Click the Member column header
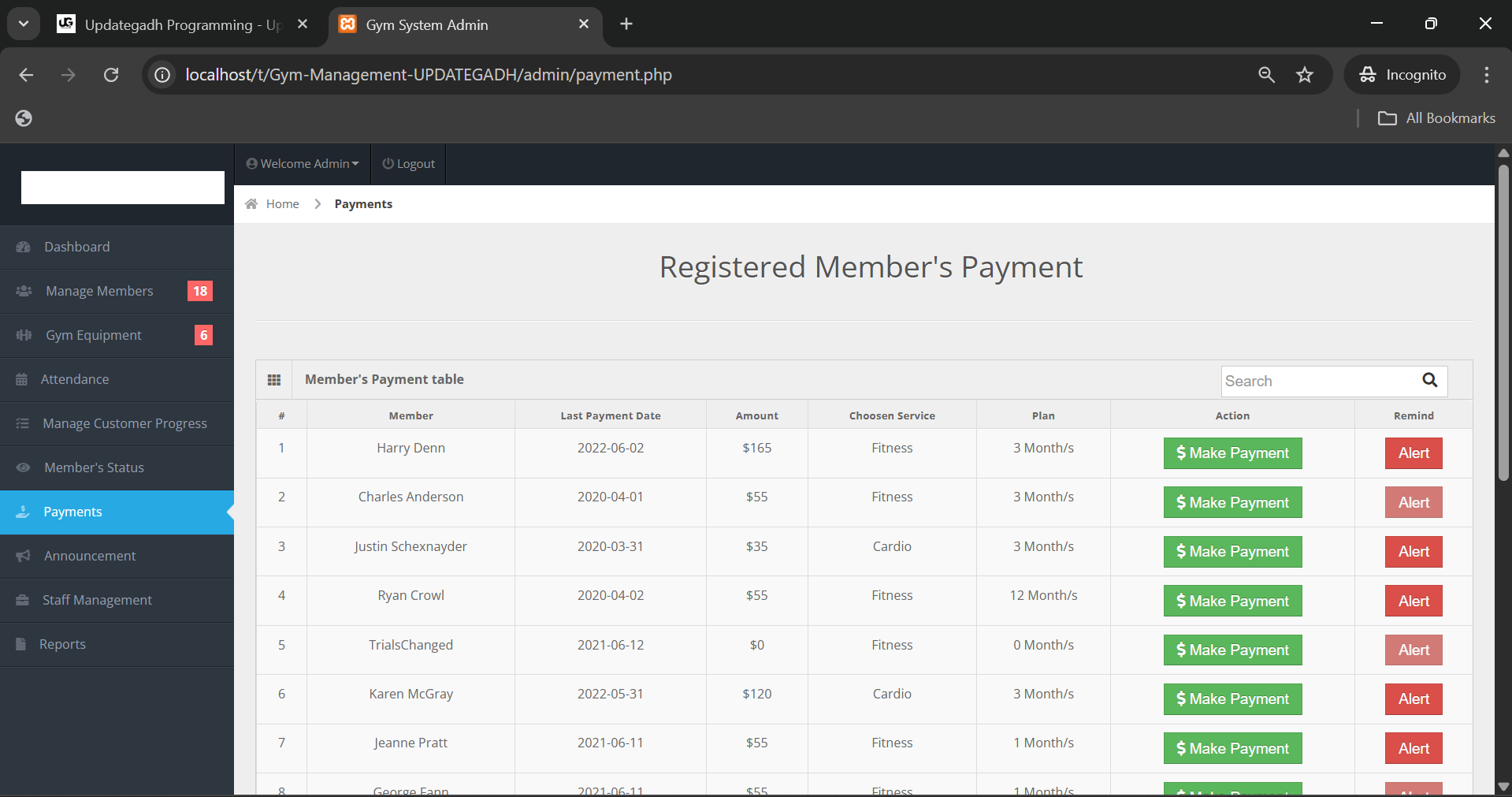 [x=411, y=415]
